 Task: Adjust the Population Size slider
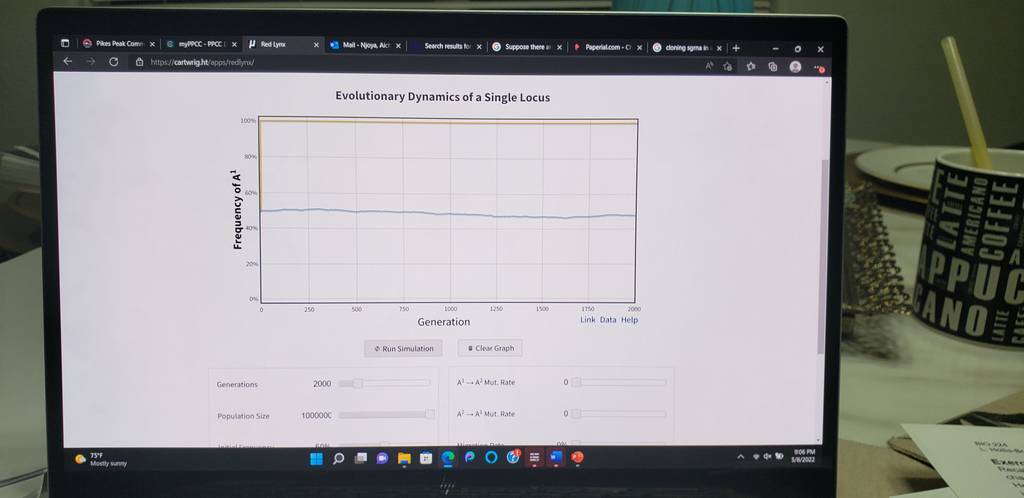(x=387, y=414)
